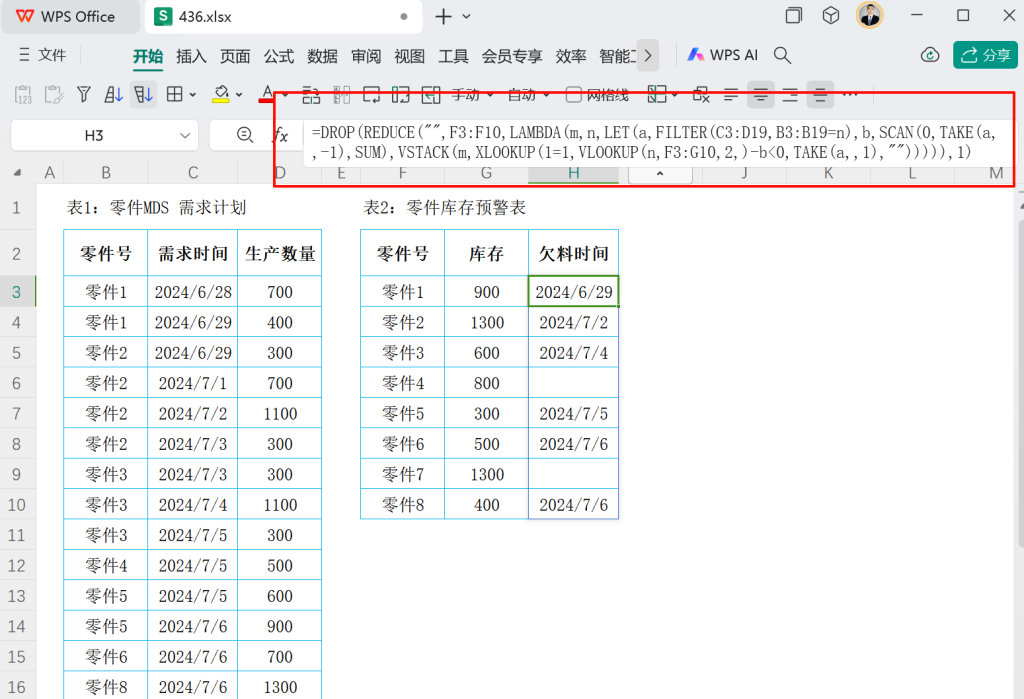Select row 3 header
This screenshot has width=1024, height=699.
(17, 291)
